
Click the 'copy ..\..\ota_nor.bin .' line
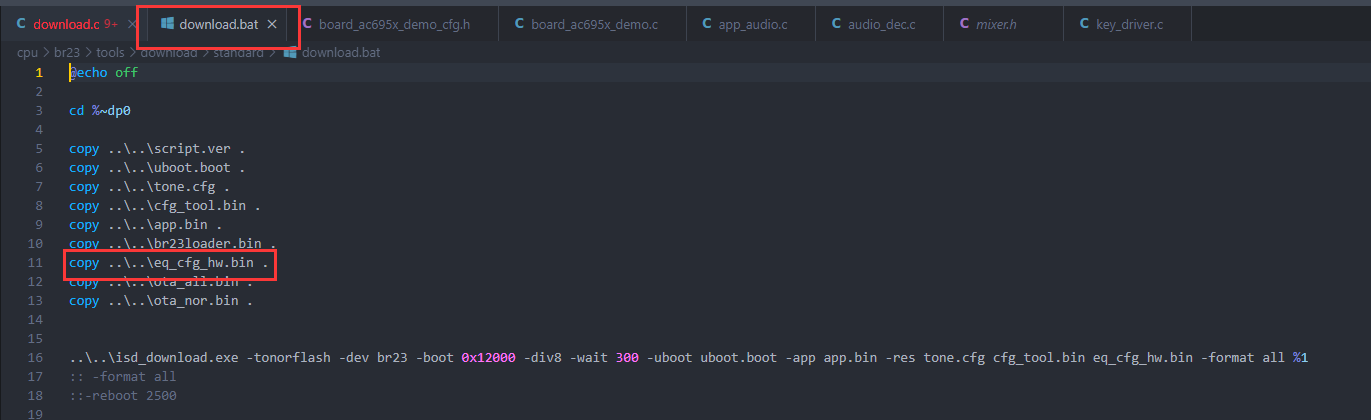161,301
